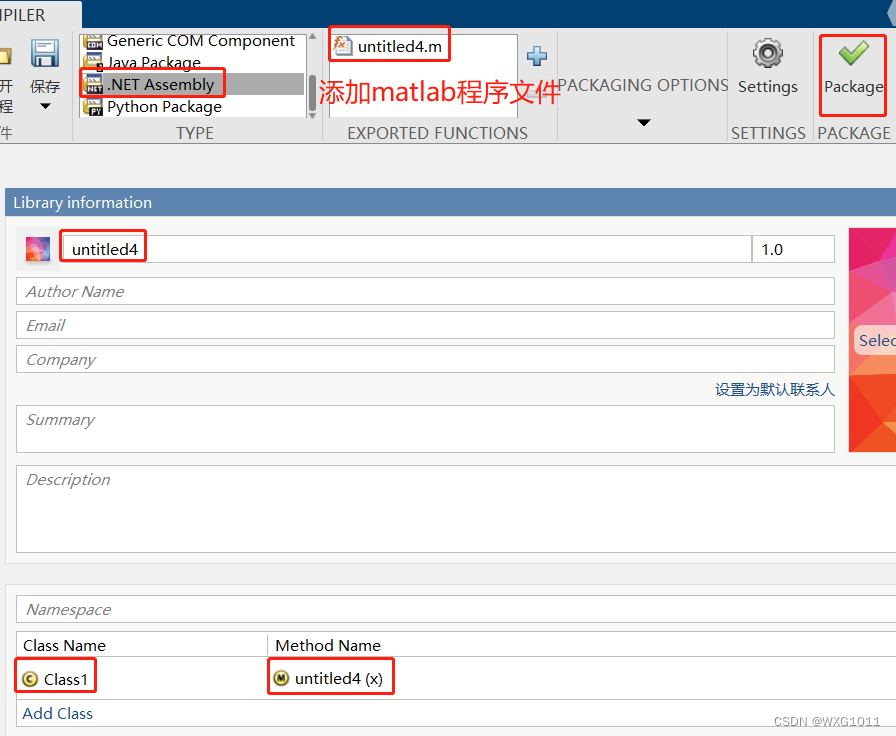Click the 设置为默认联系人 link
This screenshot has width=896, height=736.
pos(775,390)
